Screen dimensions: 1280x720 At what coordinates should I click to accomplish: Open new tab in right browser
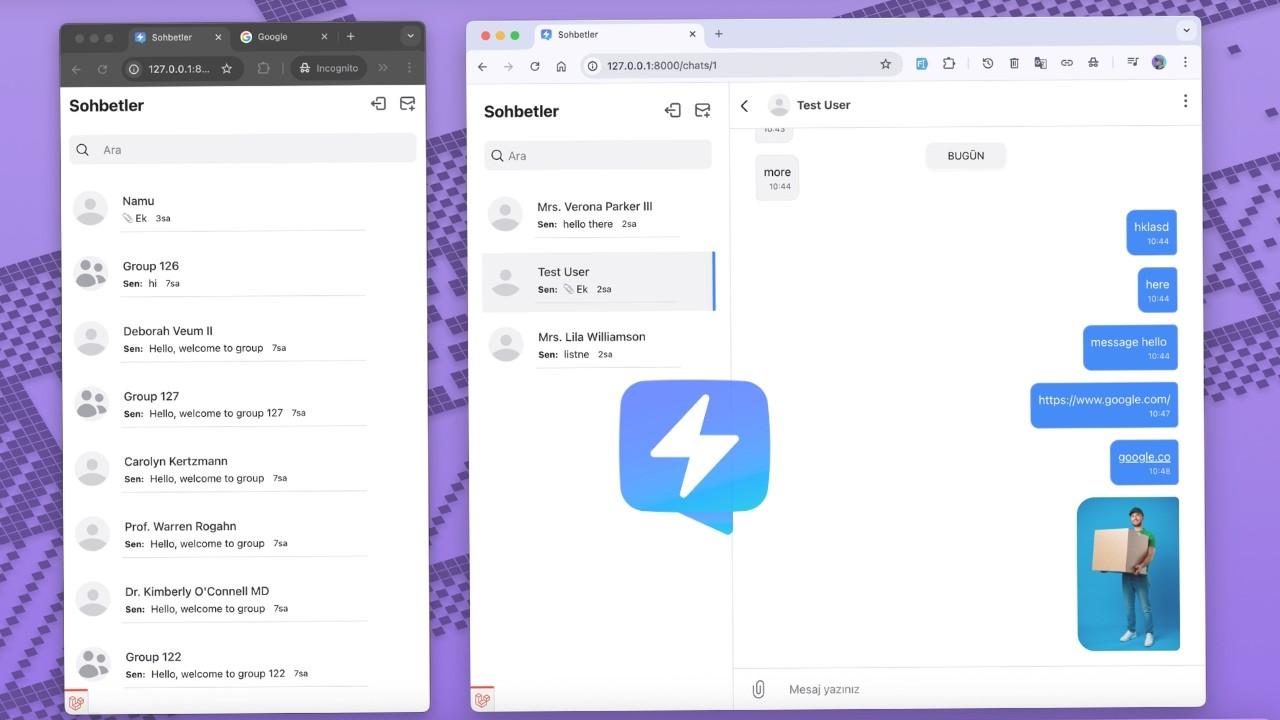pos(718,34)
